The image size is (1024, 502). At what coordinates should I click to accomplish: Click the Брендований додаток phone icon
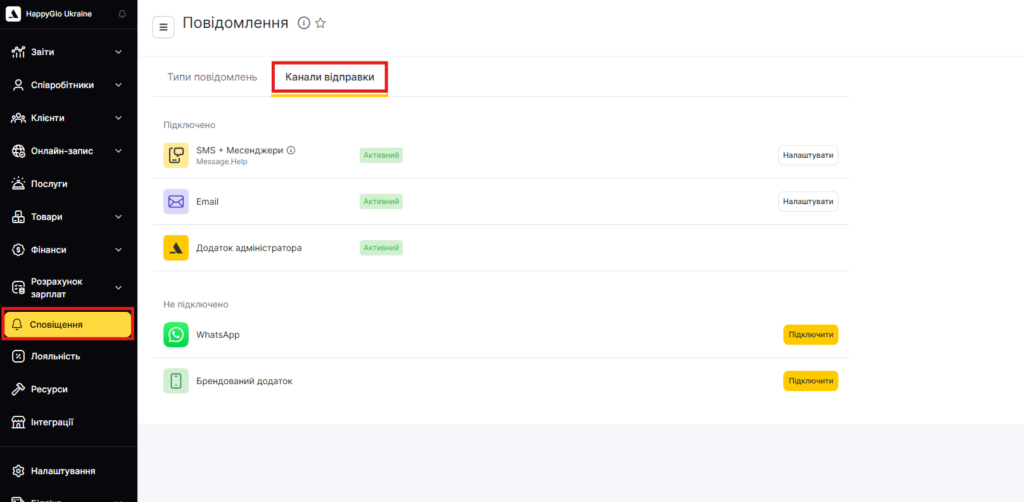[176, 381]
